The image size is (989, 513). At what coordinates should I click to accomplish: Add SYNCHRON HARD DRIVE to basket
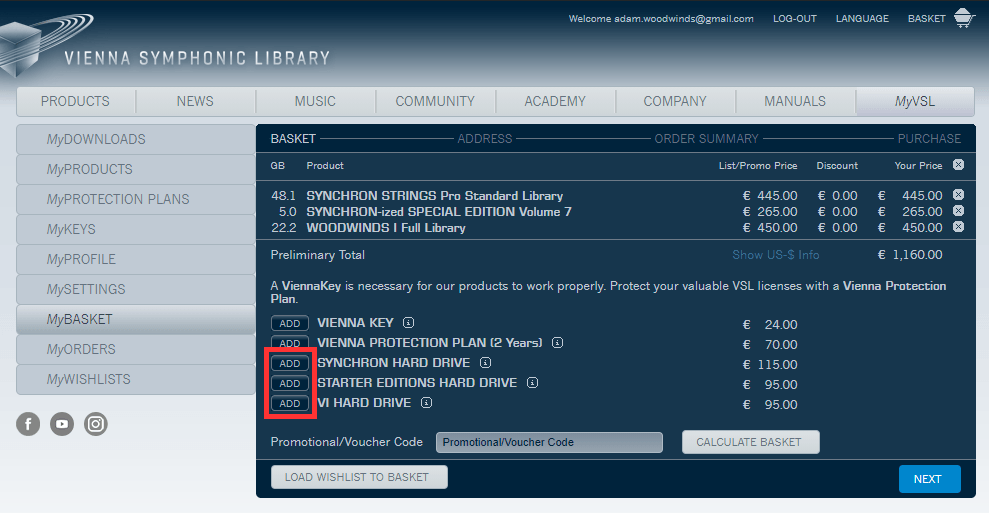click(x=290, y=363)
